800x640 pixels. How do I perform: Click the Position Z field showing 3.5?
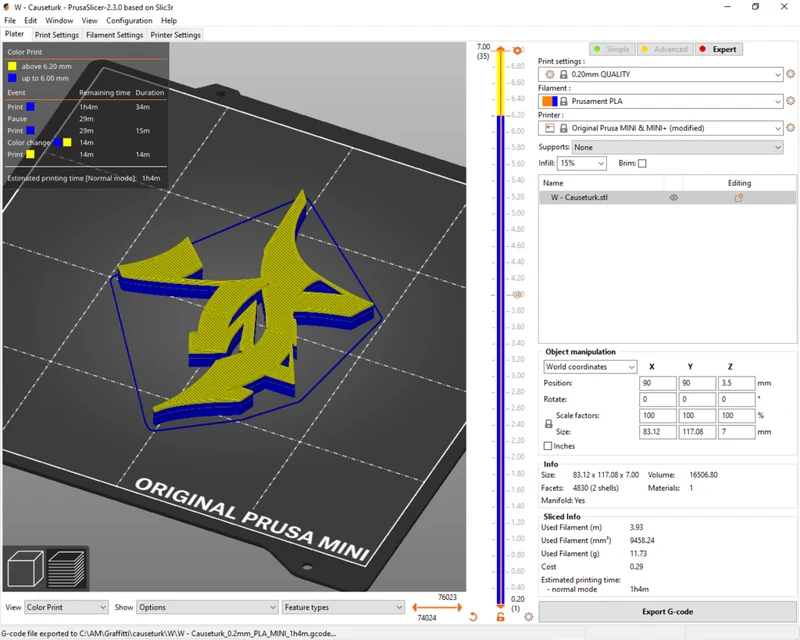tap(736, 383)
